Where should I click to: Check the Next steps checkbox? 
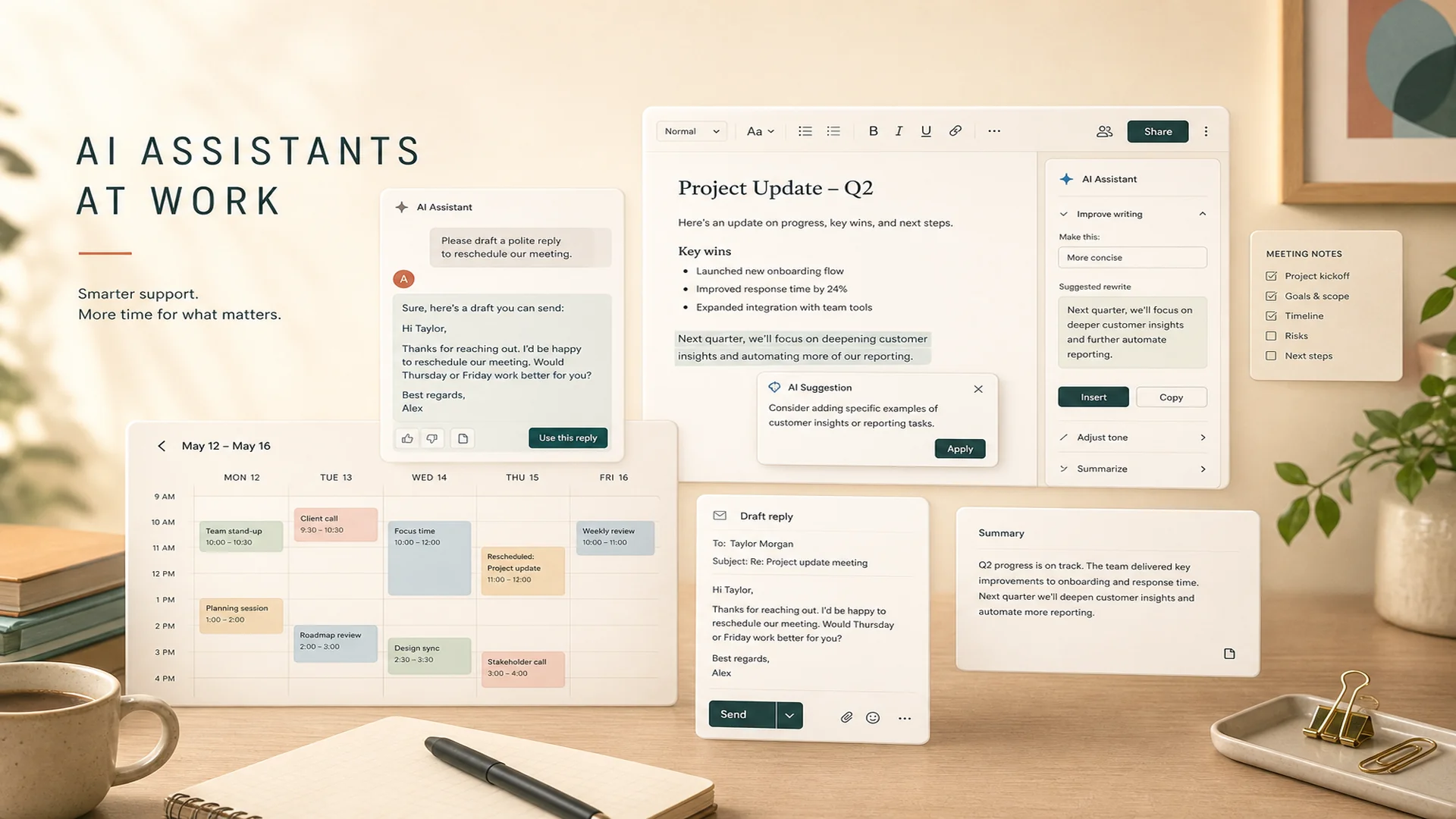coord(1271,356)
